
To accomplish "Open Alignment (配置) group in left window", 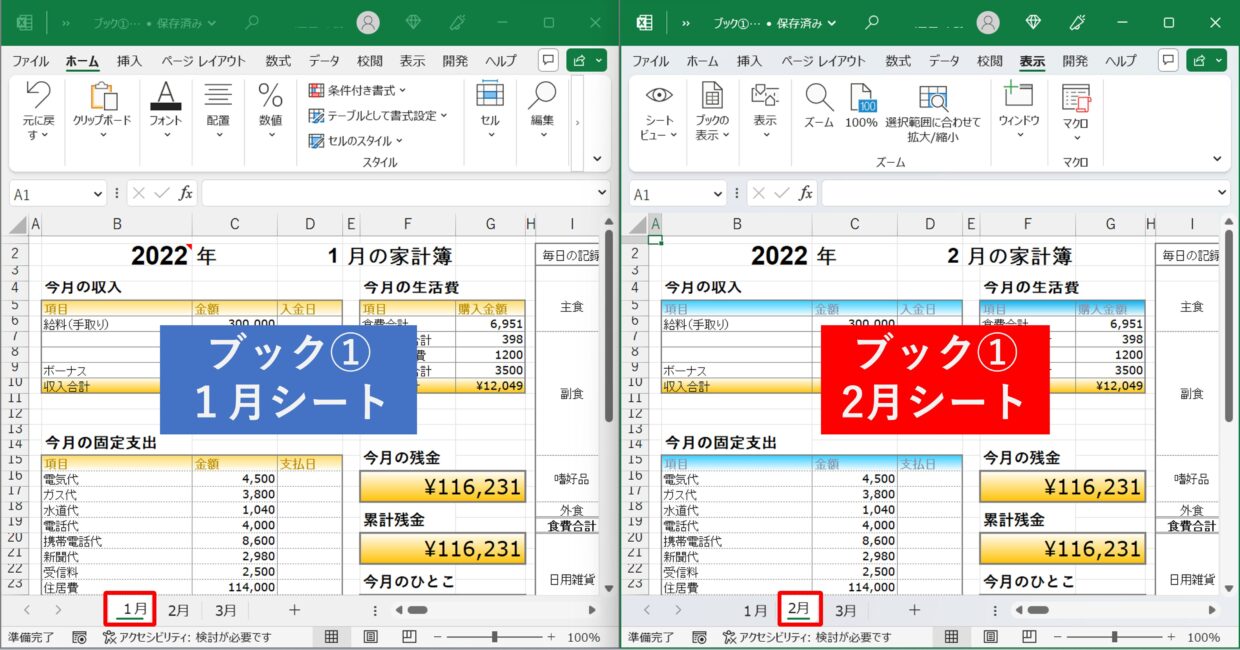I will pyautogui.click(x=218, y=95).
